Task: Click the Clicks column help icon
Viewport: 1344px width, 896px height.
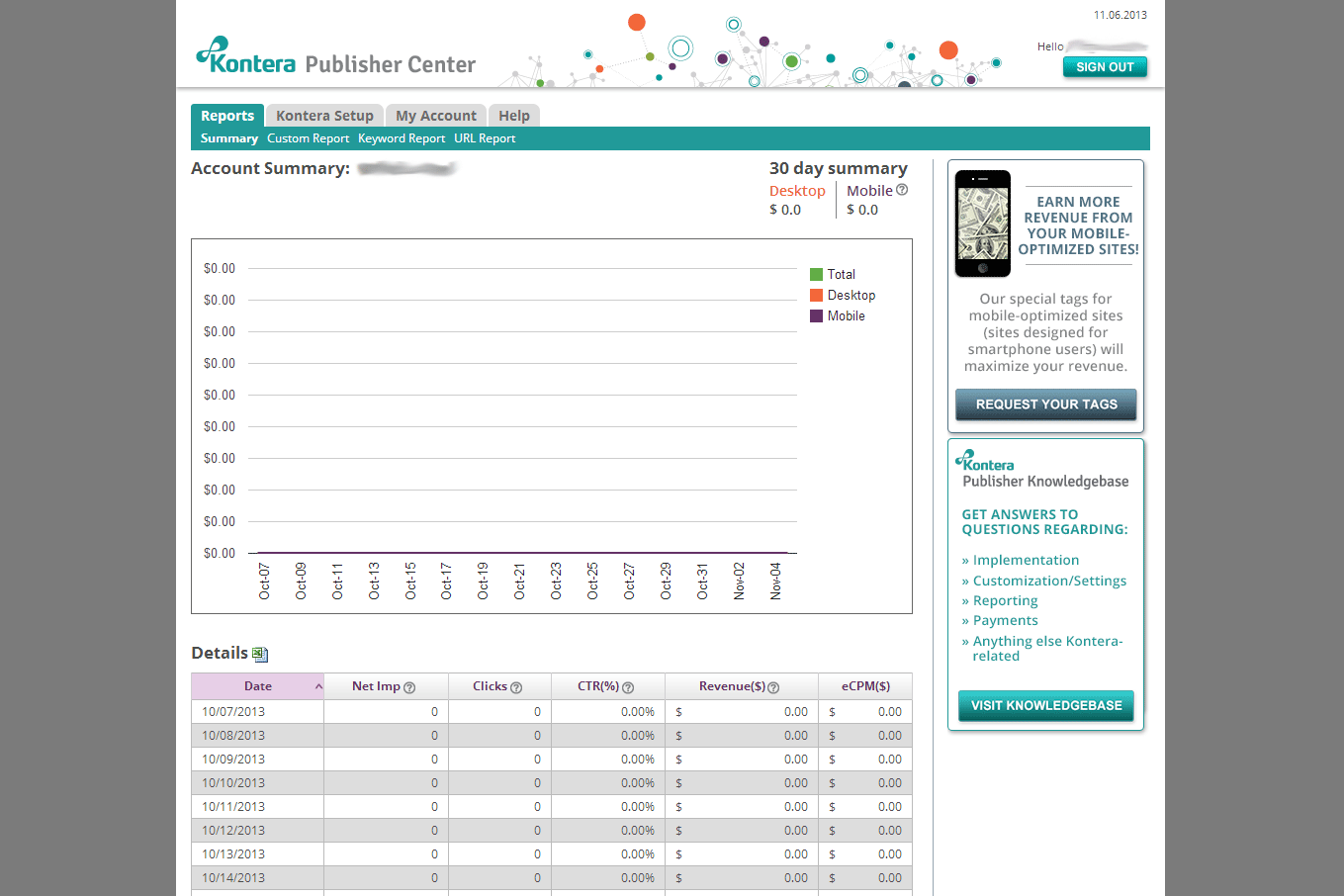Action: tap(516, 687)
